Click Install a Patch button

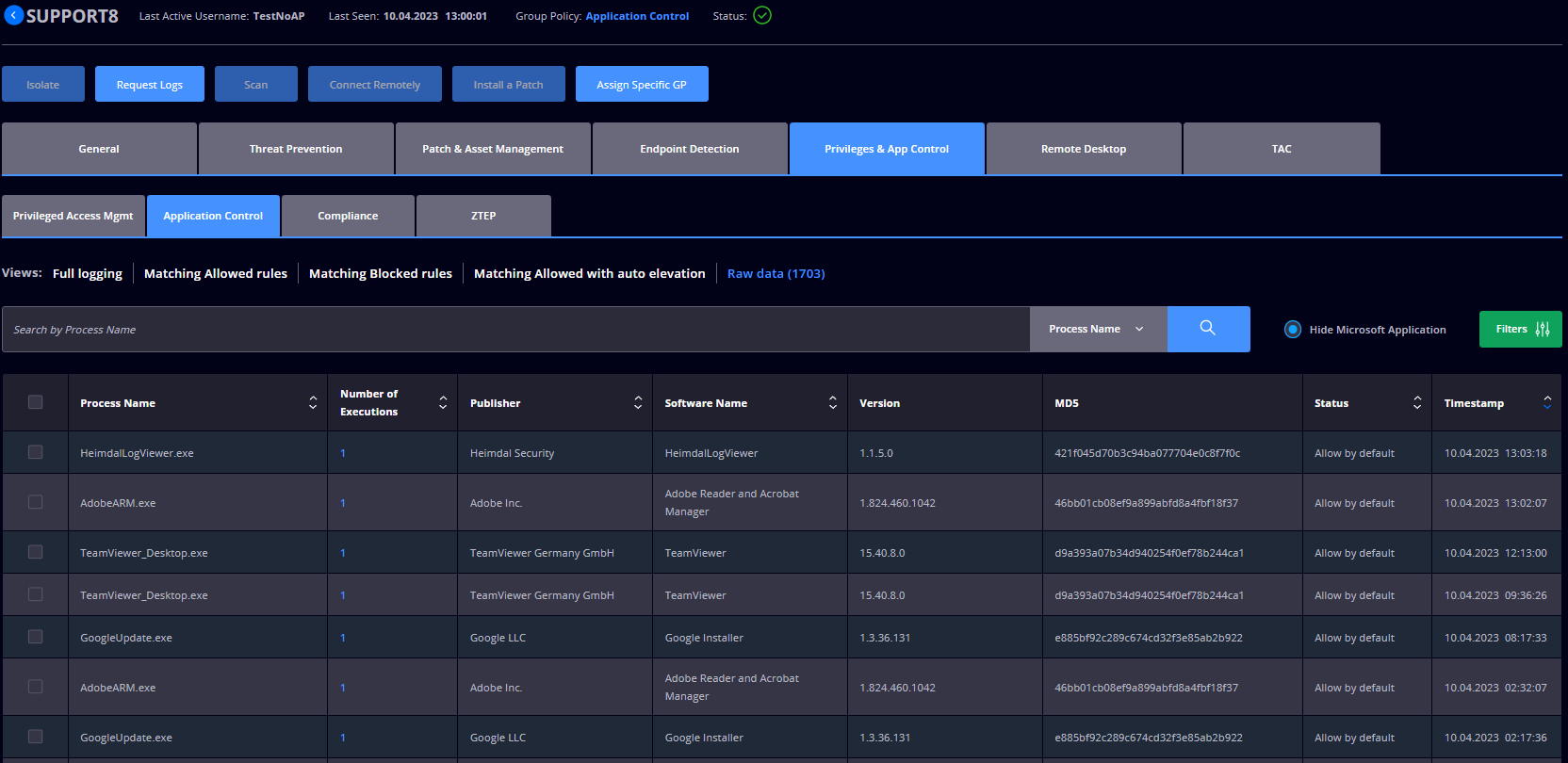509,84
